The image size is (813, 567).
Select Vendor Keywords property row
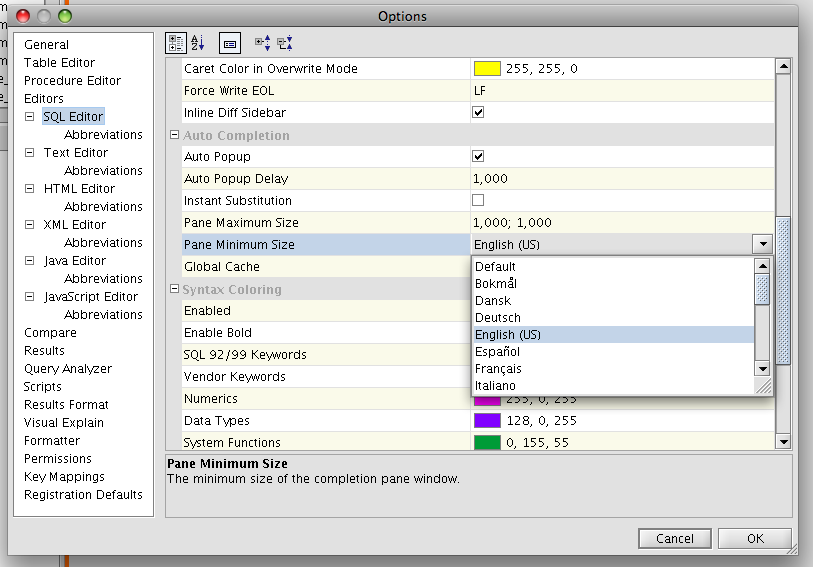[326, 377]
